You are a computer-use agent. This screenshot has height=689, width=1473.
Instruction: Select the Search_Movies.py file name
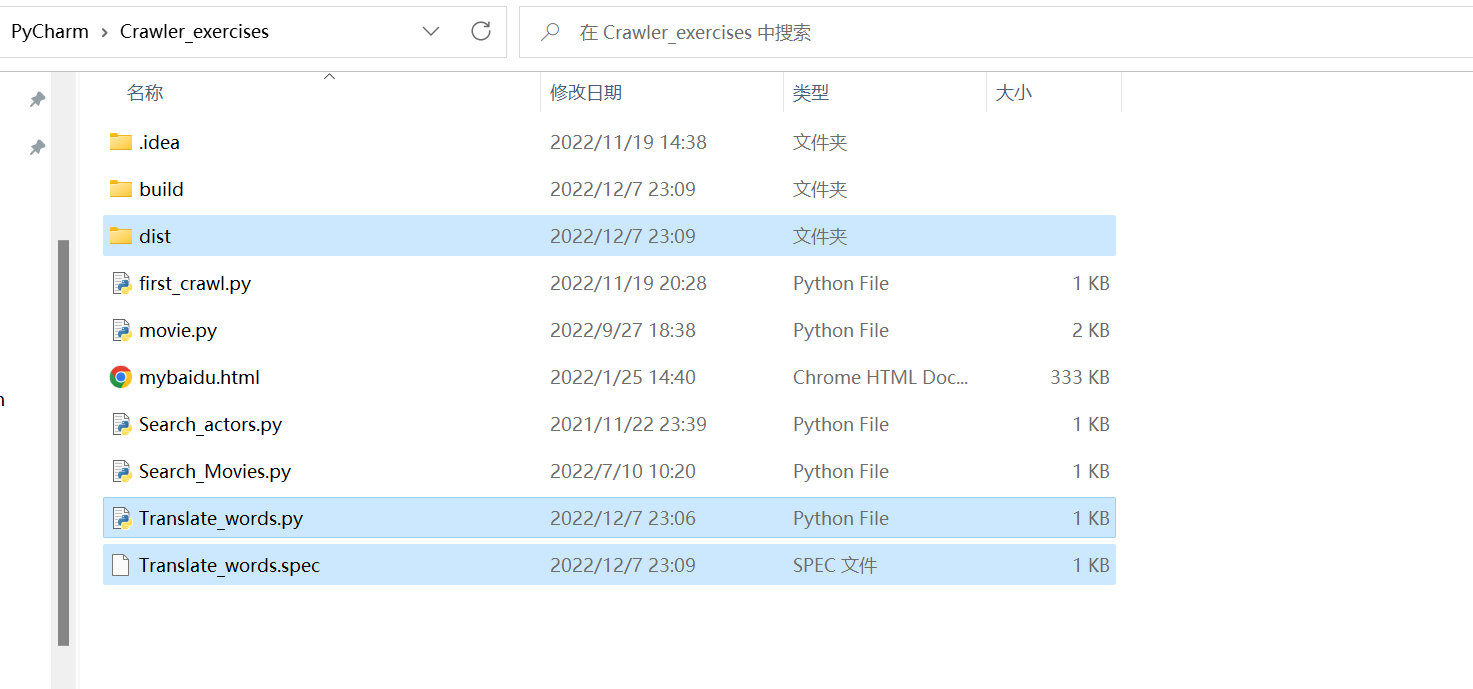coord(215,471)
